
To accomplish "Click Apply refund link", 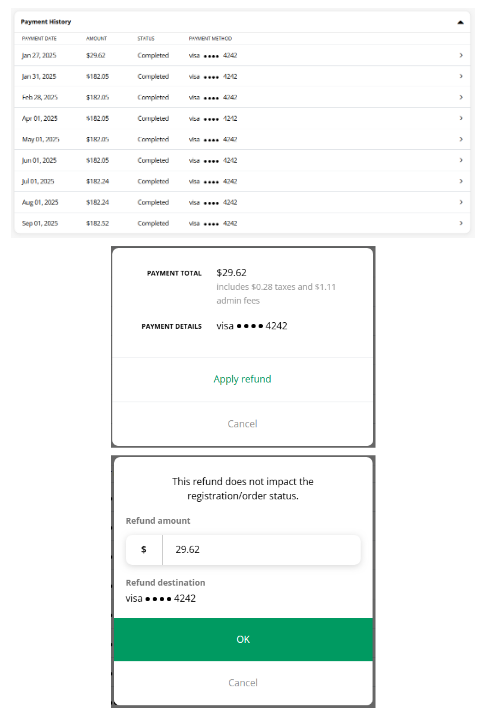I will pyautogui.click(x=242, y=379).
